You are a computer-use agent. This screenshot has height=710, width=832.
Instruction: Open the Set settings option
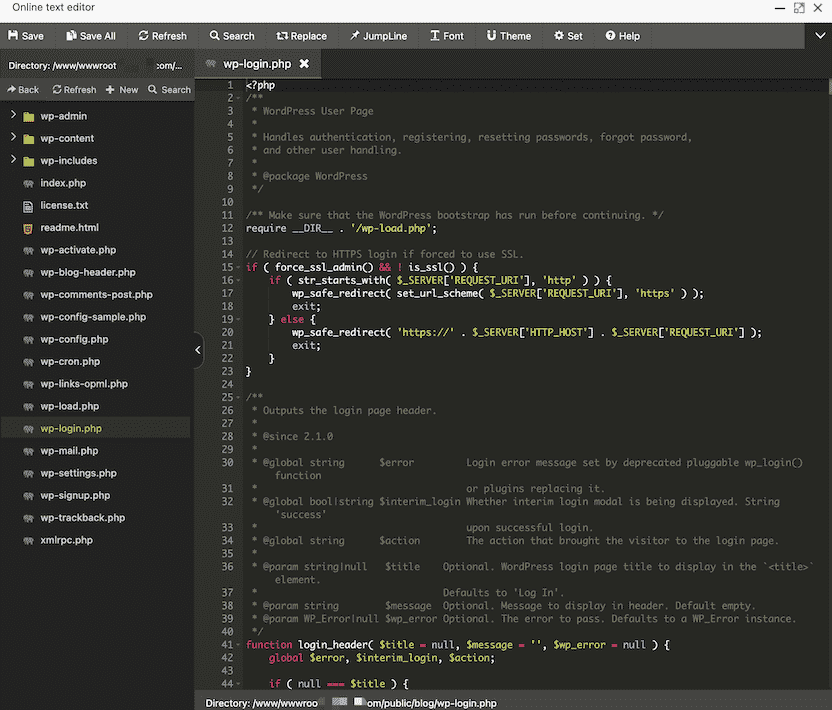[568, 36]
